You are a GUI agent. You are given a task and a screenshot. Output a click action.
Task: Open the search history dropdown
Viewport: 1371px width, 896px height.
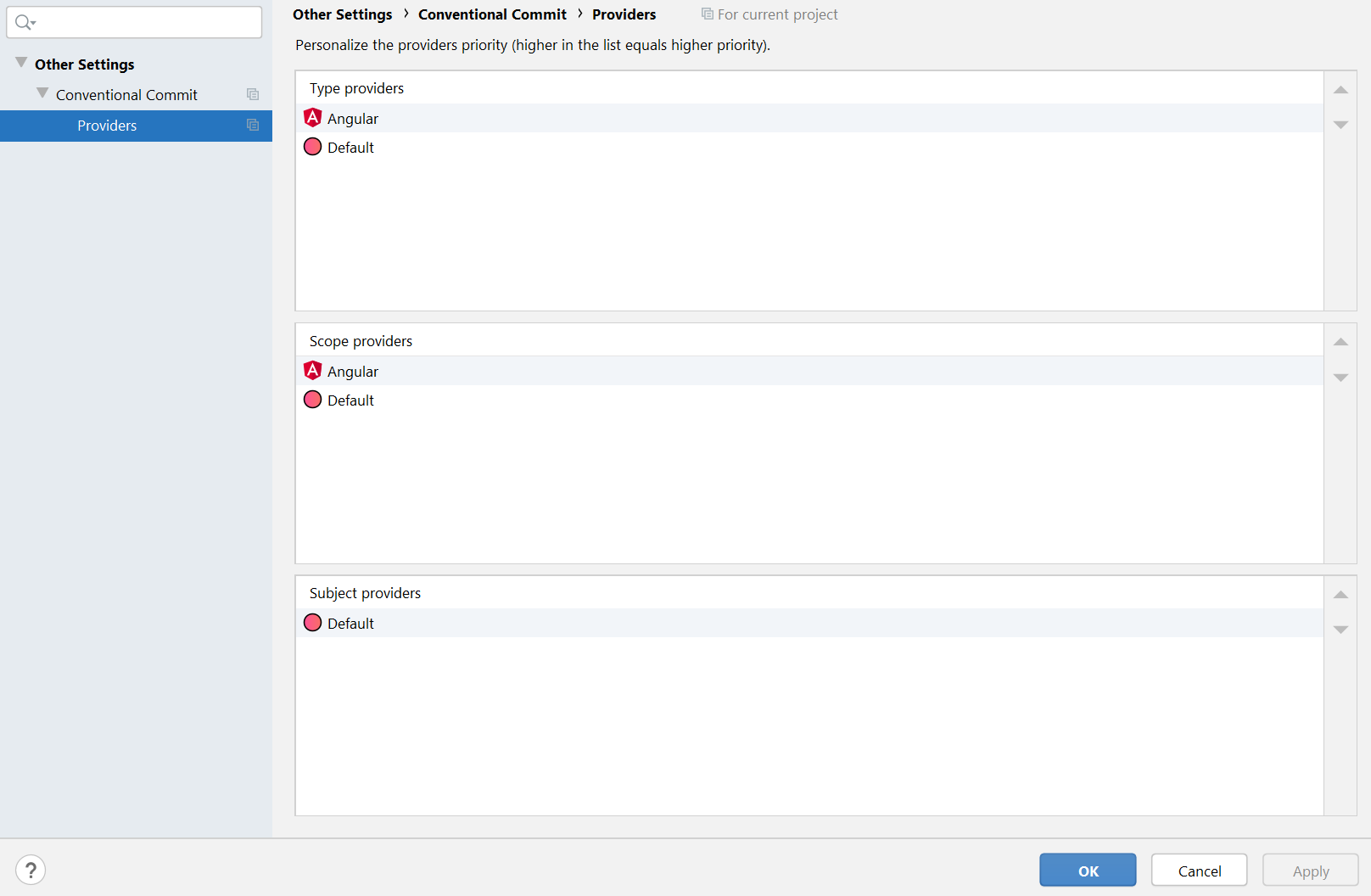(x=25, y=23)
